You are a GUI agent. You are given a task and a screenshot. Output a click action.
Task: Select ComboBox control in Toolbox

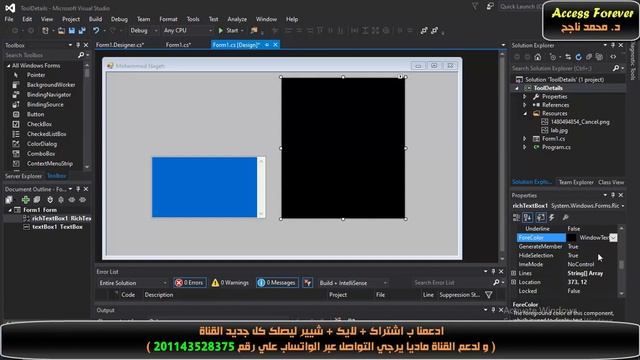(x=41, y=153)
